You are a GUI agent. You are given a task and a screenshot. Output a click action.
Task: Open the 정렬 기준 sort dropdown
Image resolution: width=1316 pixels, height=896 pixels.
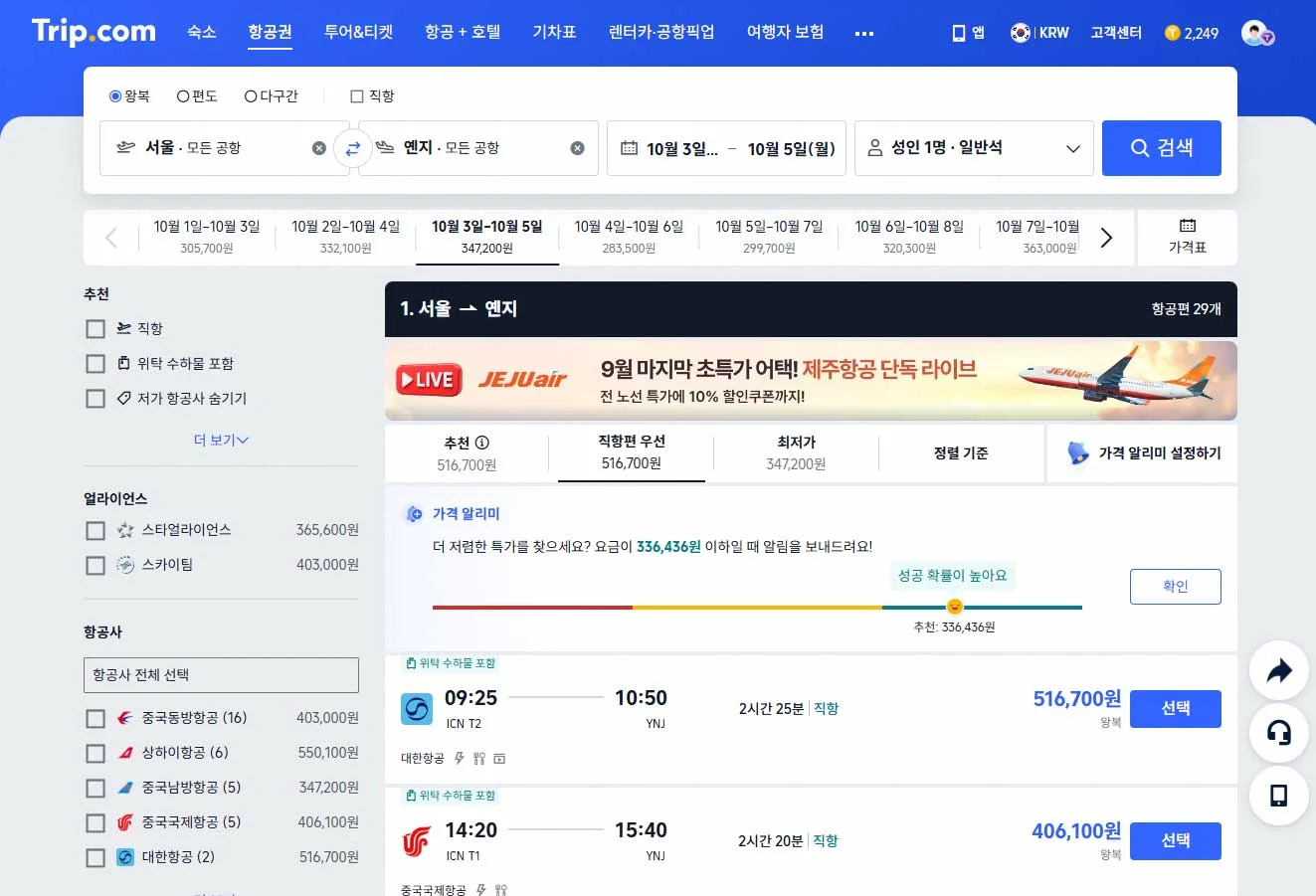point(961,453)
